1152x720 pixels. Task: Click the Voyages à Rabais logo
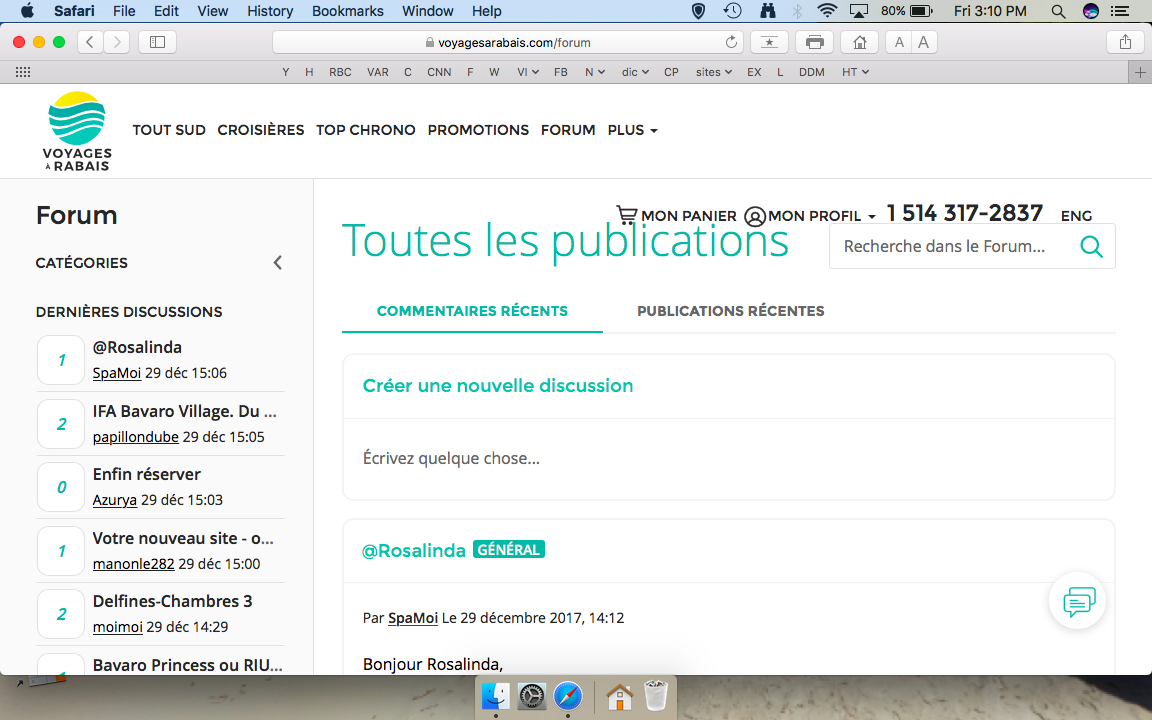(77, 132)
